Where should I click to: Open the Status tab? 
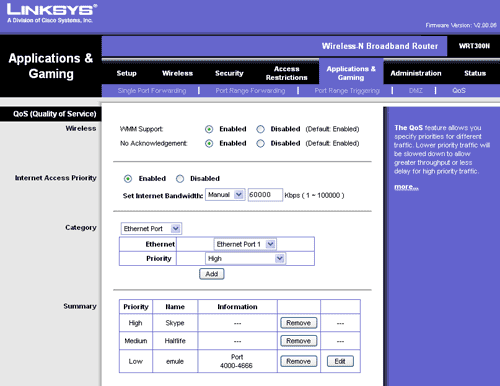point(475,73)
